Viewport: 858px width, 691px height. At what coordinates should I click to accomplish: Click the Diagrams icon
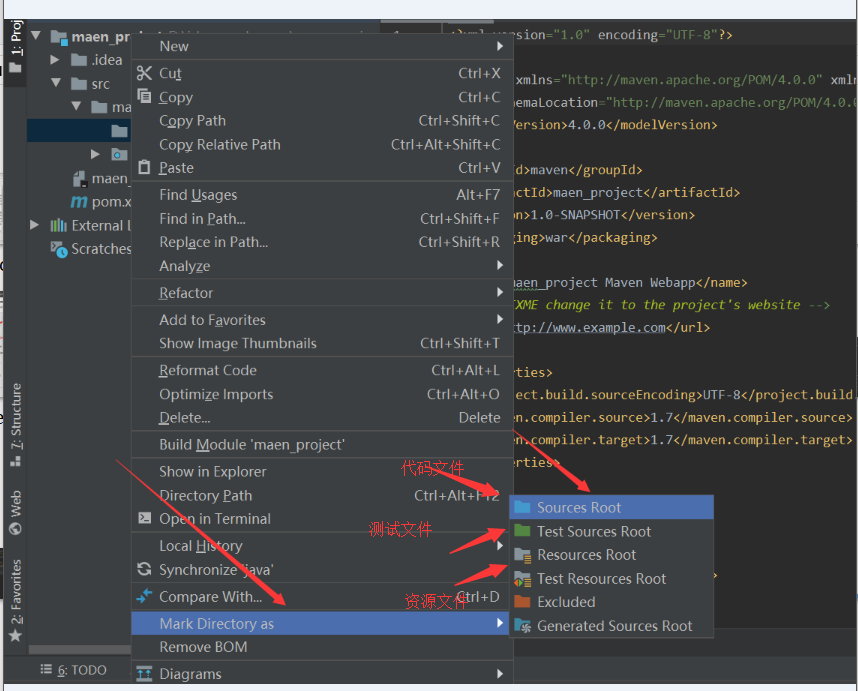click(144, 673)
